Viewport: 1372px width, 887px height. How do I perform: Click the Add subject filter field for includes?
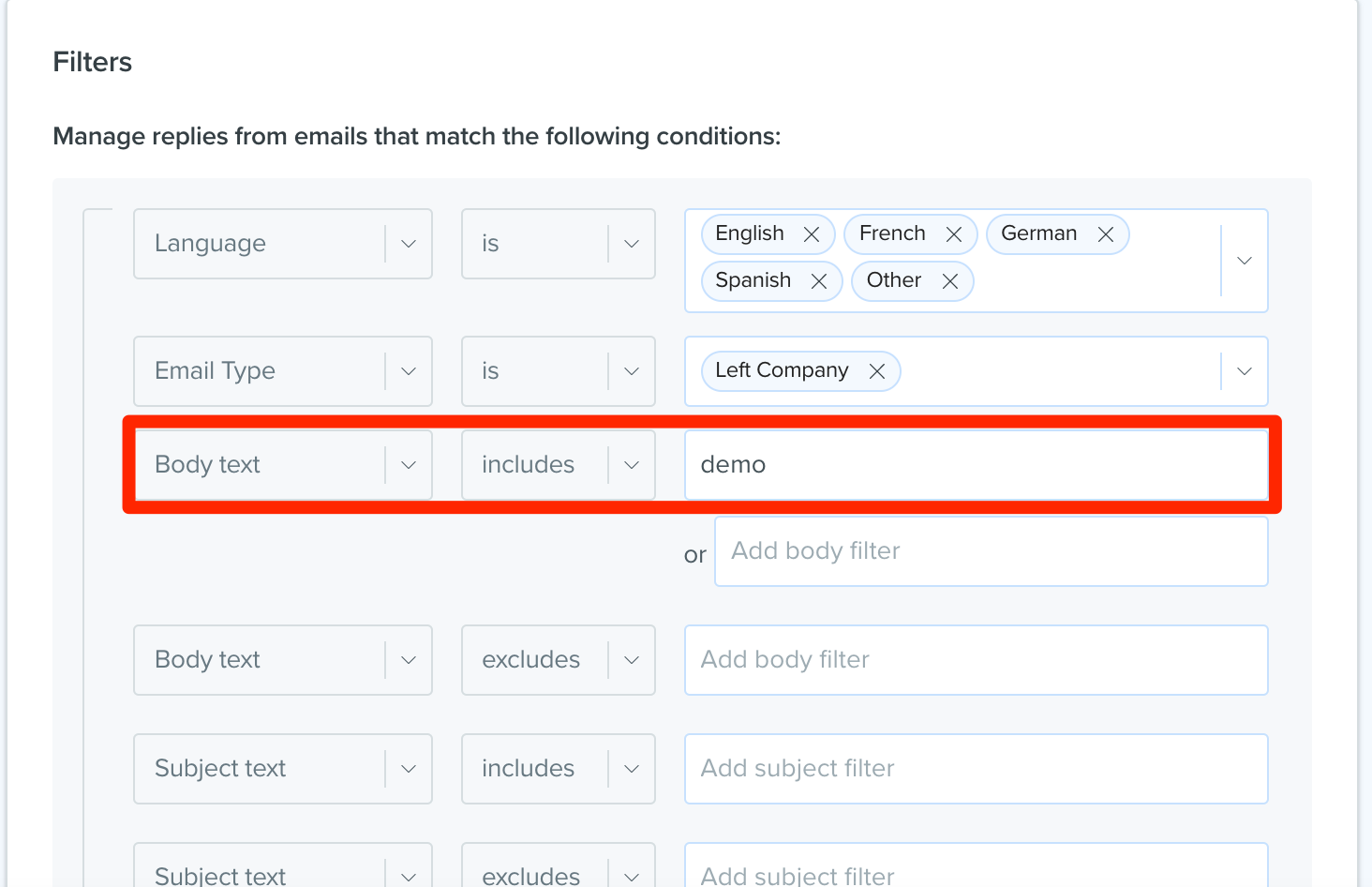coord(977,769)
